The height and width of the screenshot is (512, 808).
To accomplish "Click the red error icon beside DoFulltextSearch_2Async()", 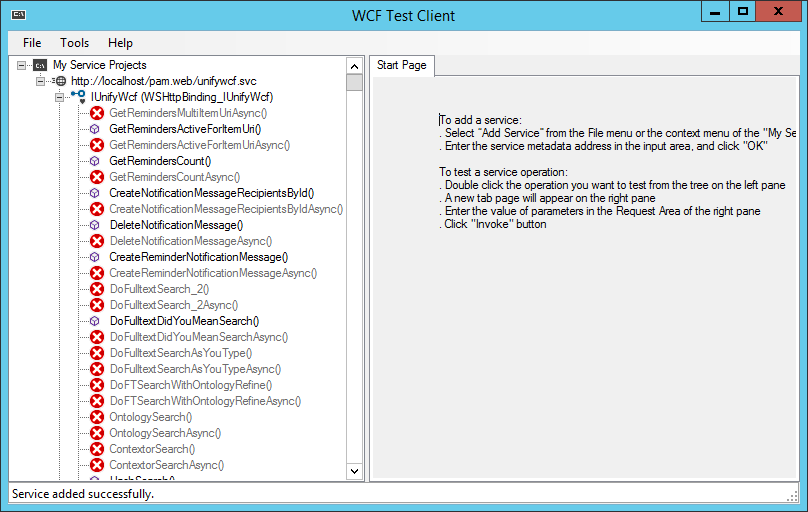I will [x=97, y=304].
